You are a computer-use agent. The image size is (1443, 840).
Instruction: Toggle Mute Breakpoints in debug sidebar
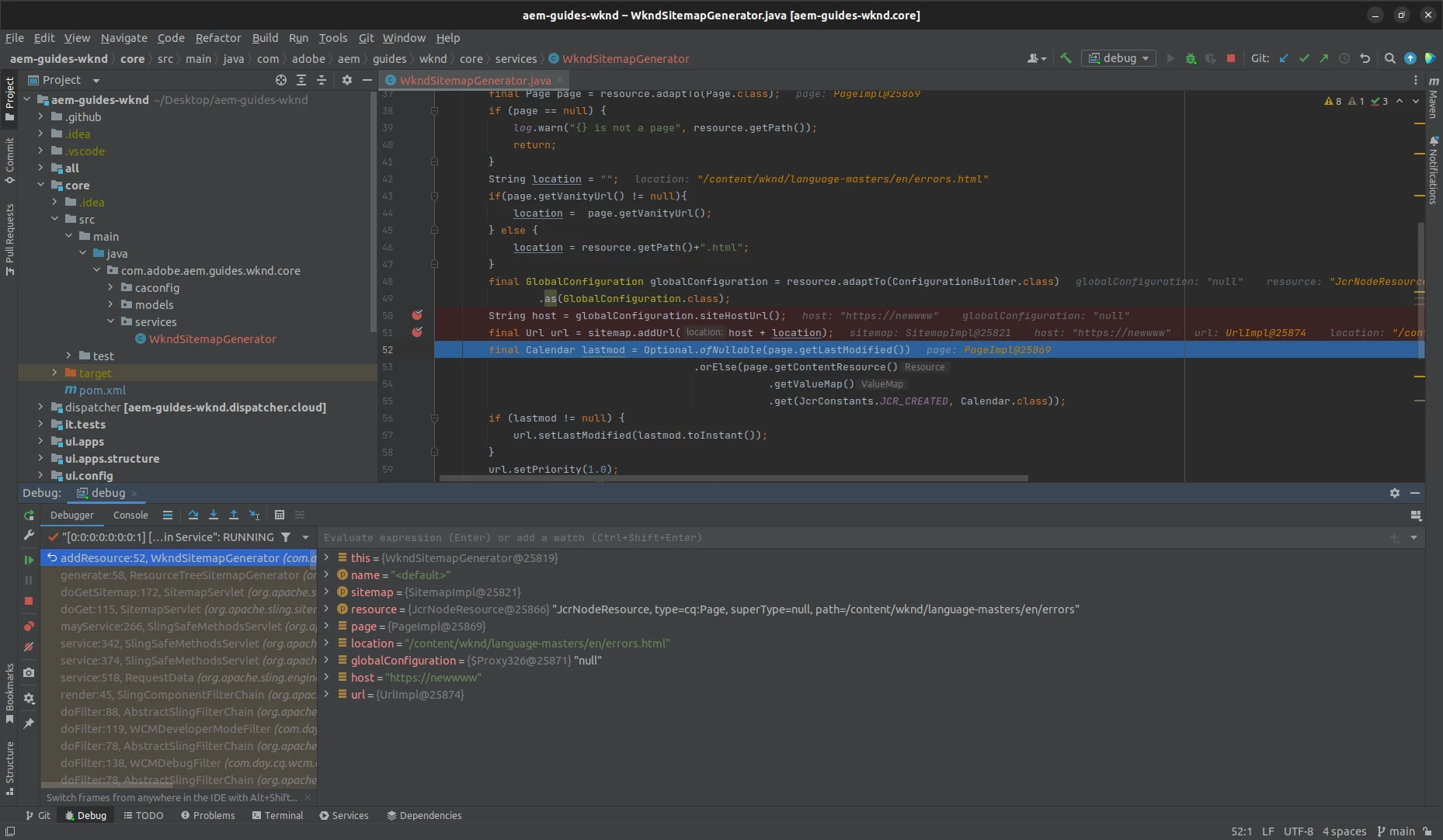29,647
